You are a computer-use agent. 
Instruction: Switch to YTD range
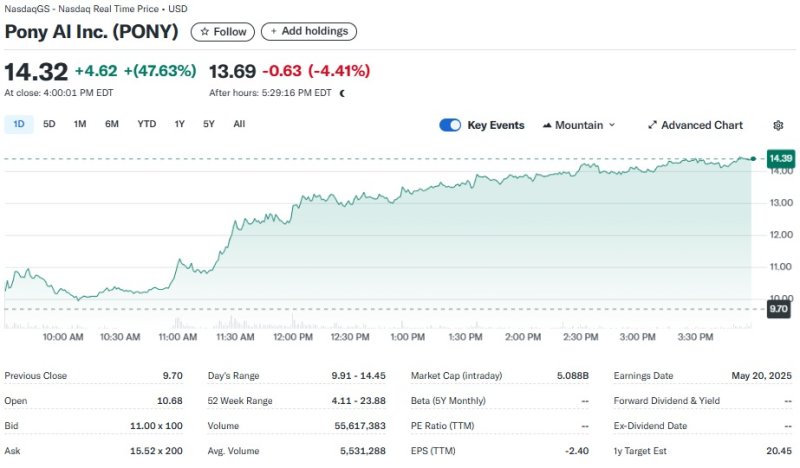[x=146, y=124]
